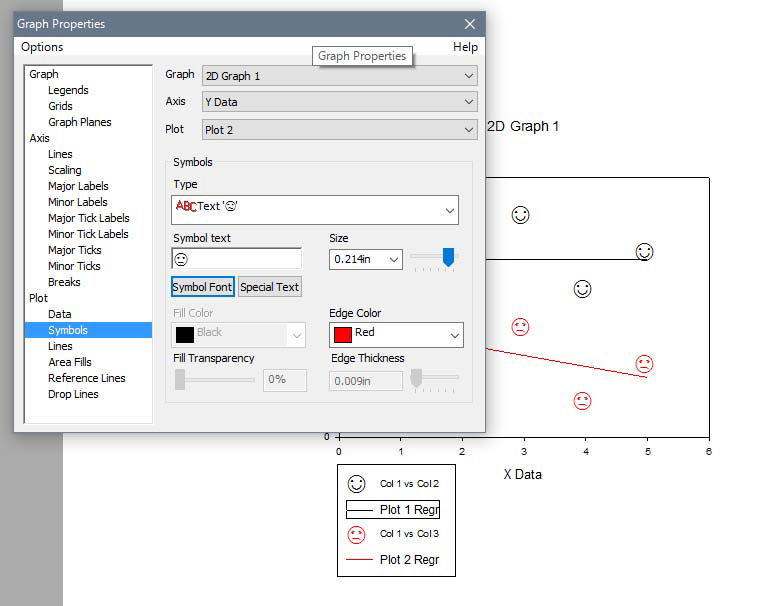
Task: Select Major Tick Labels in the tree
Action: (x=88, y=218)
